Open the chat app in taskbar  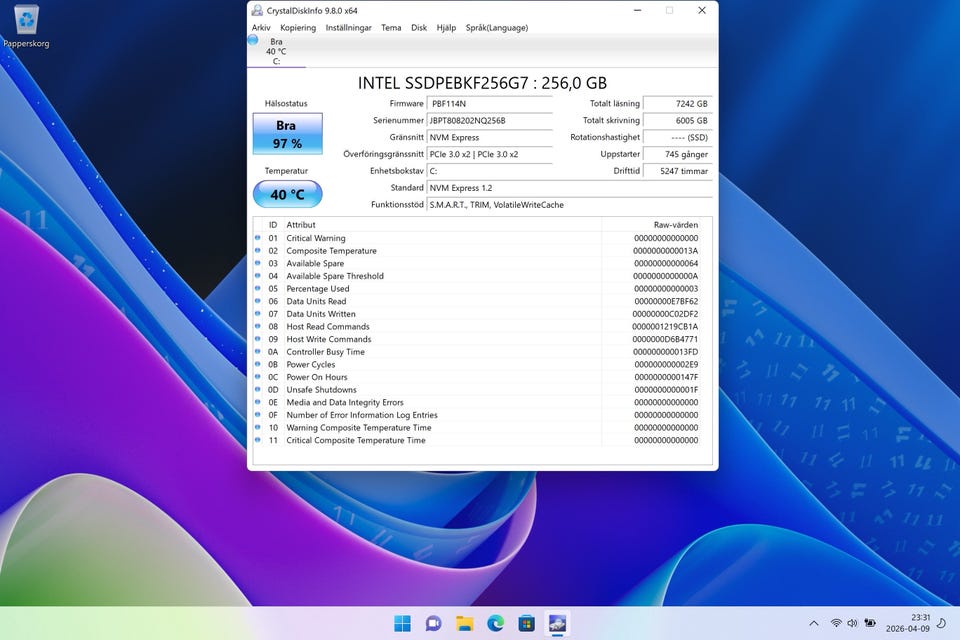pyautogui.click(x=433, y=623)
